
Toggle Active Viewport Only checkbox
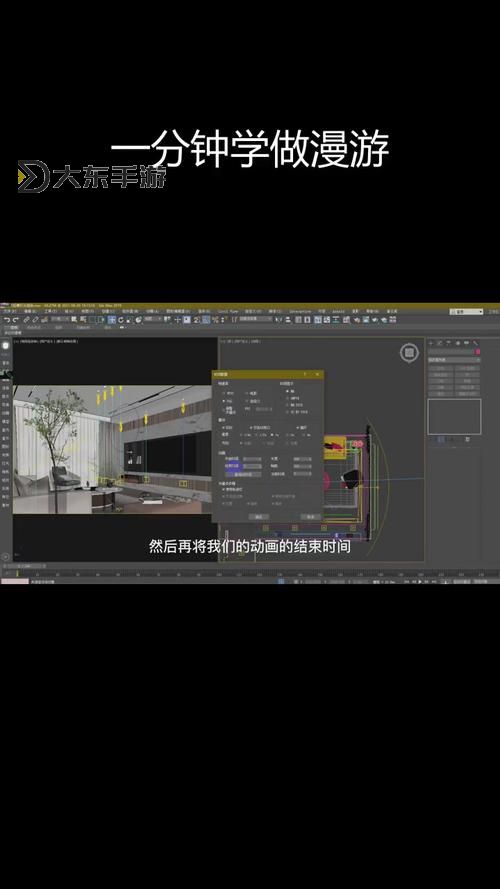[251, 427]
